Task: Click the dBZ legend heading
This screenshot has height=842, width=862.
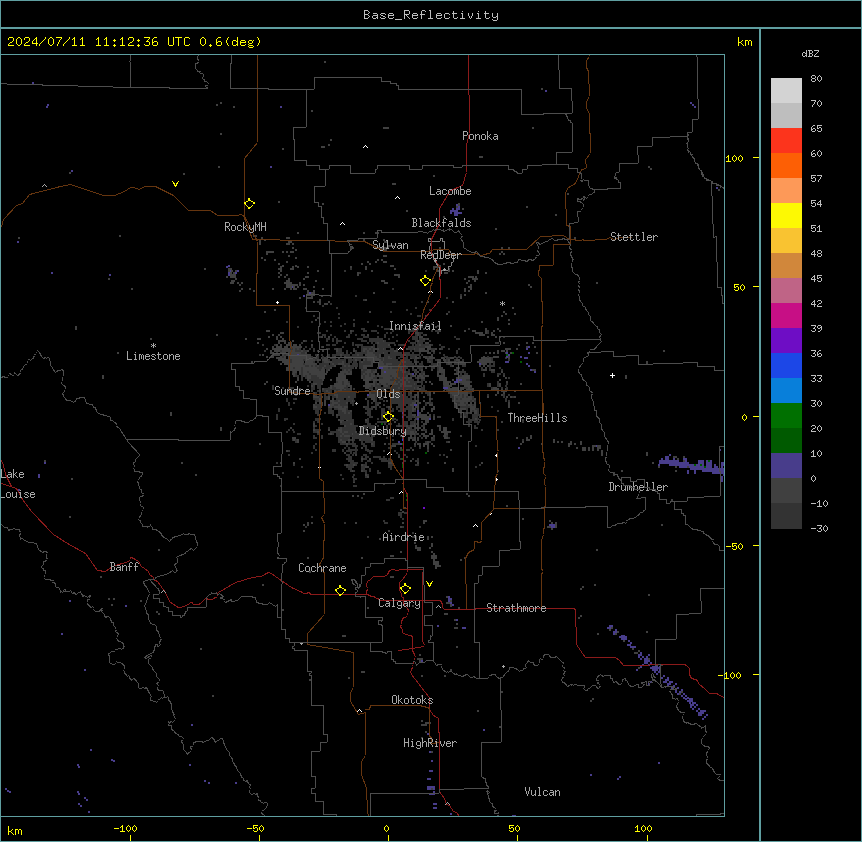Action: tap(810, 53)
